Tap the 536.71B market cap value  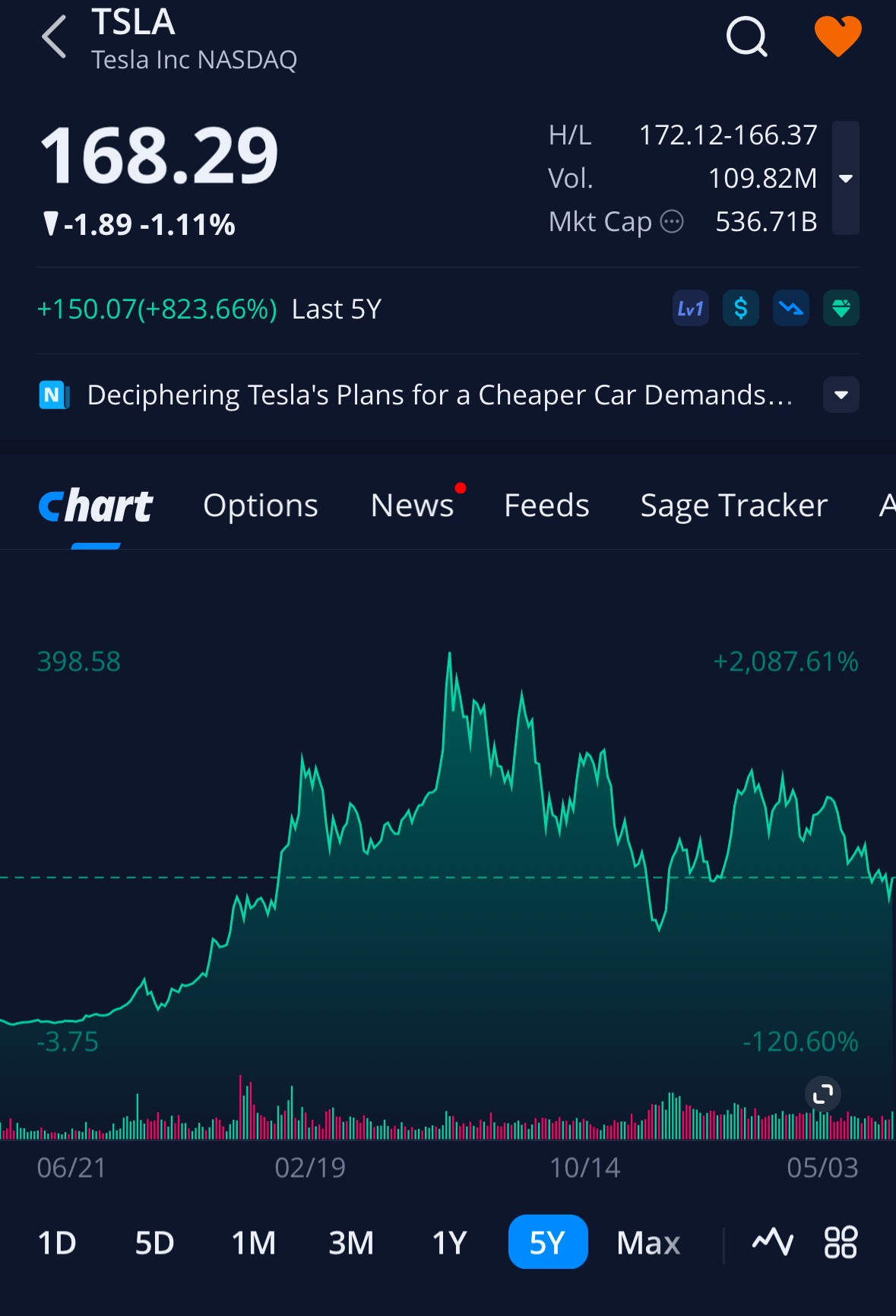pos(766,222)
